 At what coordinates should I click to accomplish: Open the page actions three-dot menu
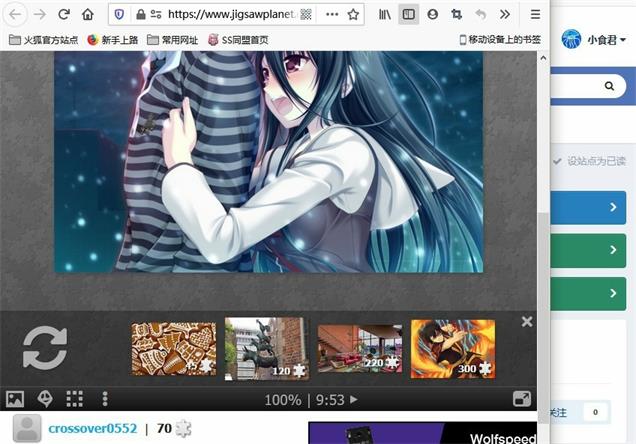tap(332, 15)
